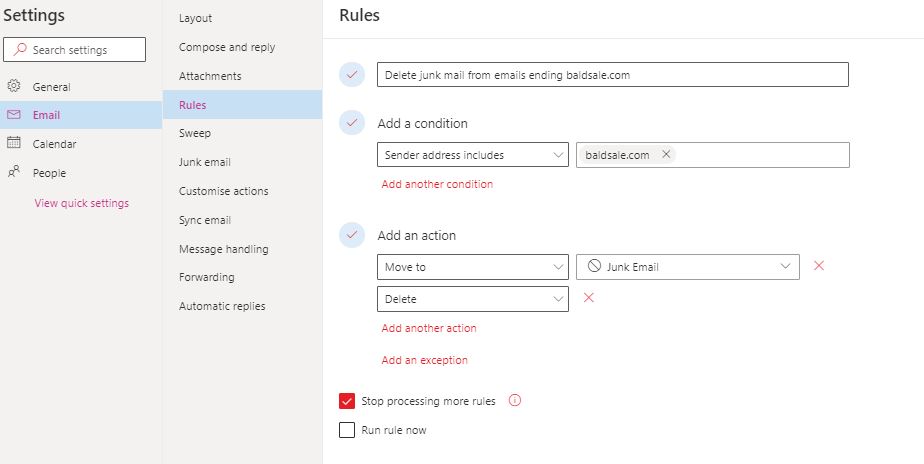Image resolution: width=924 pixels, height=464 pixels.
Task: Click the People icon in sidebar
Action: coord(14,172)
